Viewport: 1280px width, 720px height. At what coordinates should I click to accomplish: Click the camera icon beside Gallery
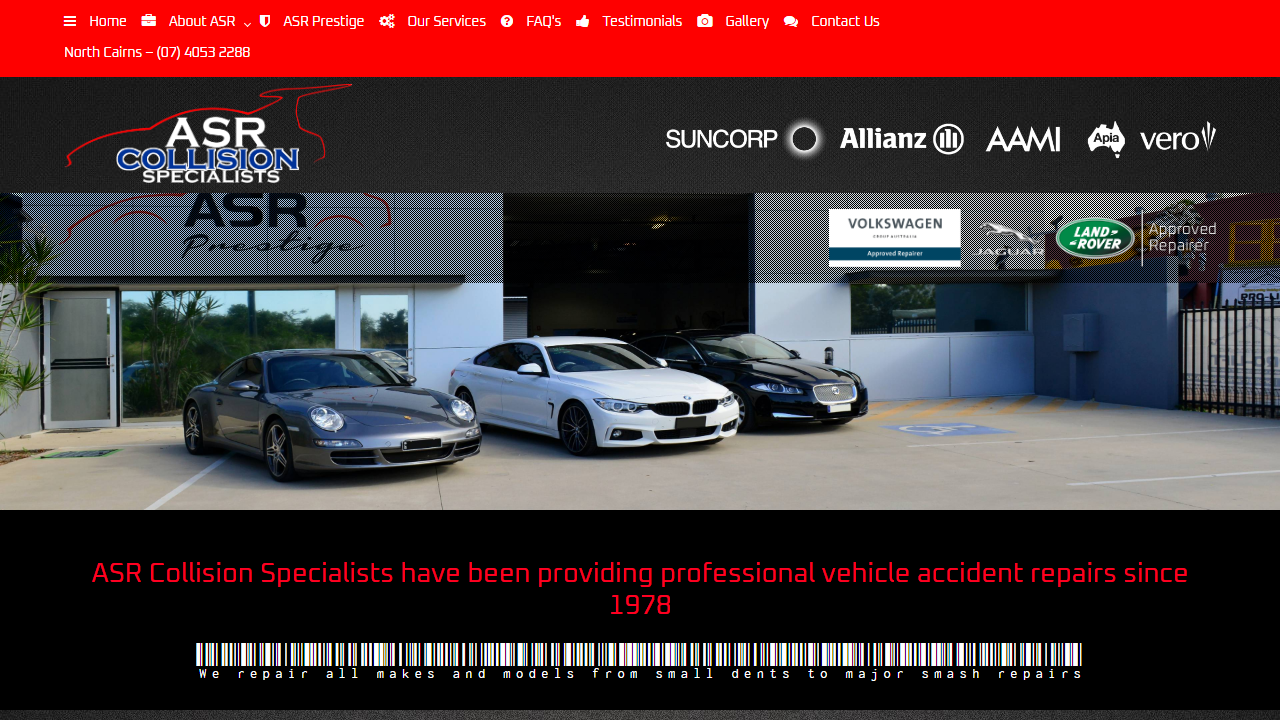705,21
